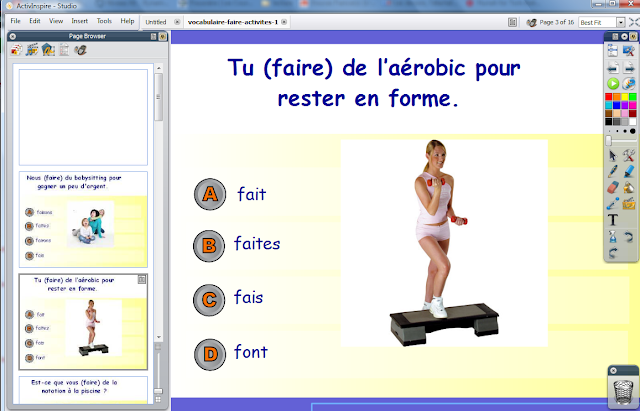Open the View menu
640x411 pixels.
pyautogui.click(x=56, y=21)
